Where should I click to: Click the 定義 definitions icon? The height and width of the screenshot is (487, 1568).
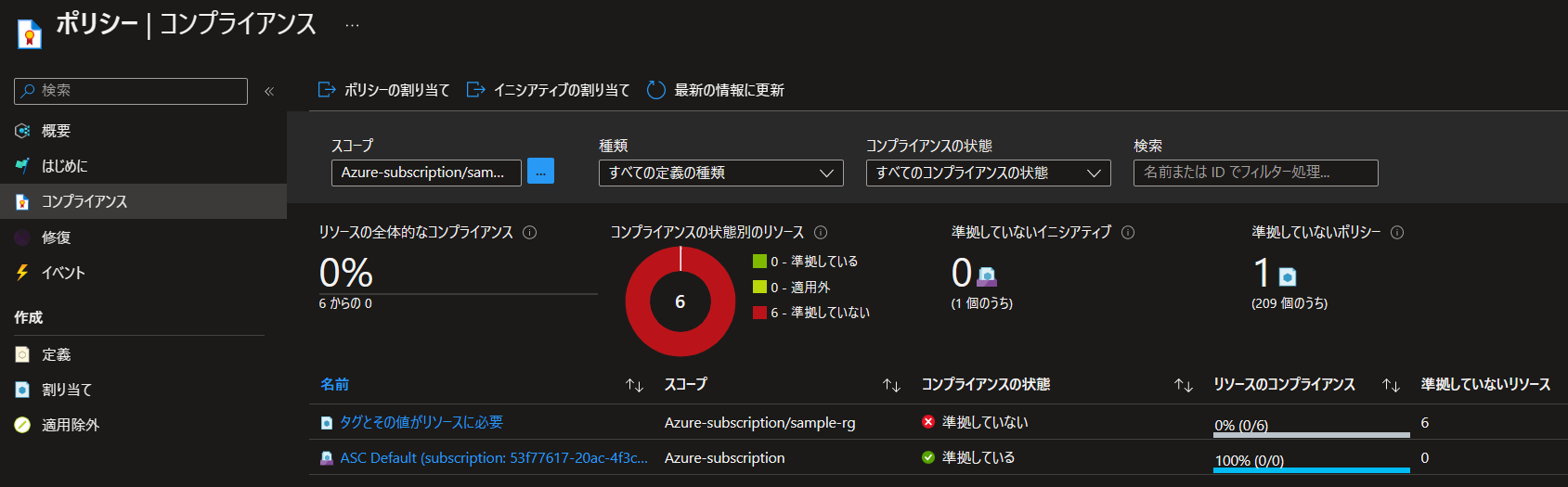click(x=22, y=354)
